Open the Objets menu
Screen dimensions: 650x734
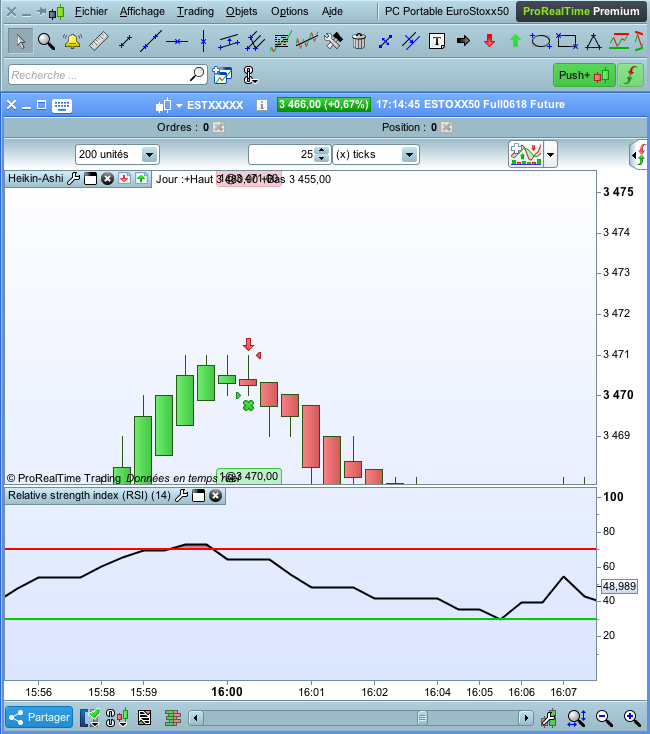click(x=241, y=11)
